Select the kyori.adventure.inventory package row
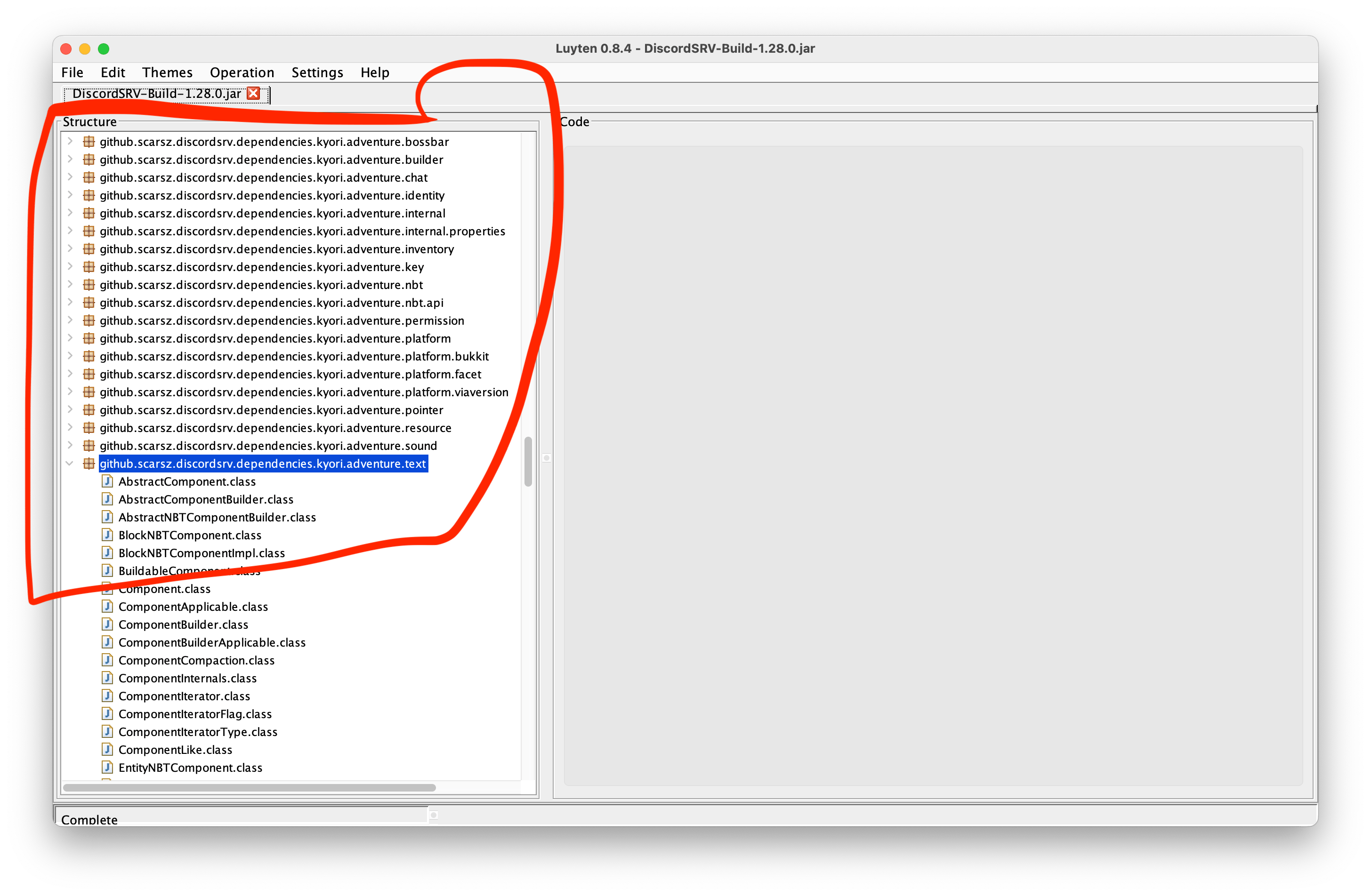The image size is (1371, 896). point(276,249)
